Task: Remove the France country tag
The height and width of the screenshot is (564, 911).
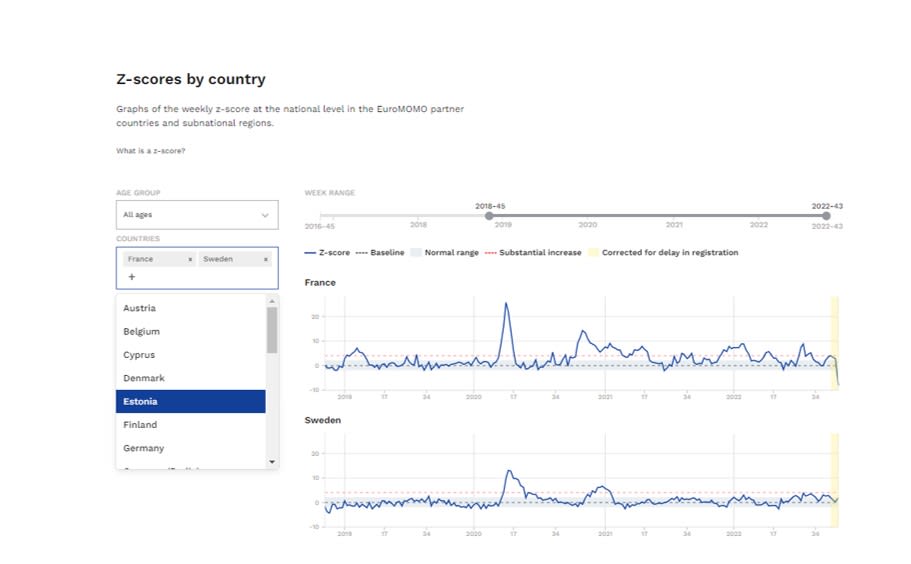Action: [190, 259]
